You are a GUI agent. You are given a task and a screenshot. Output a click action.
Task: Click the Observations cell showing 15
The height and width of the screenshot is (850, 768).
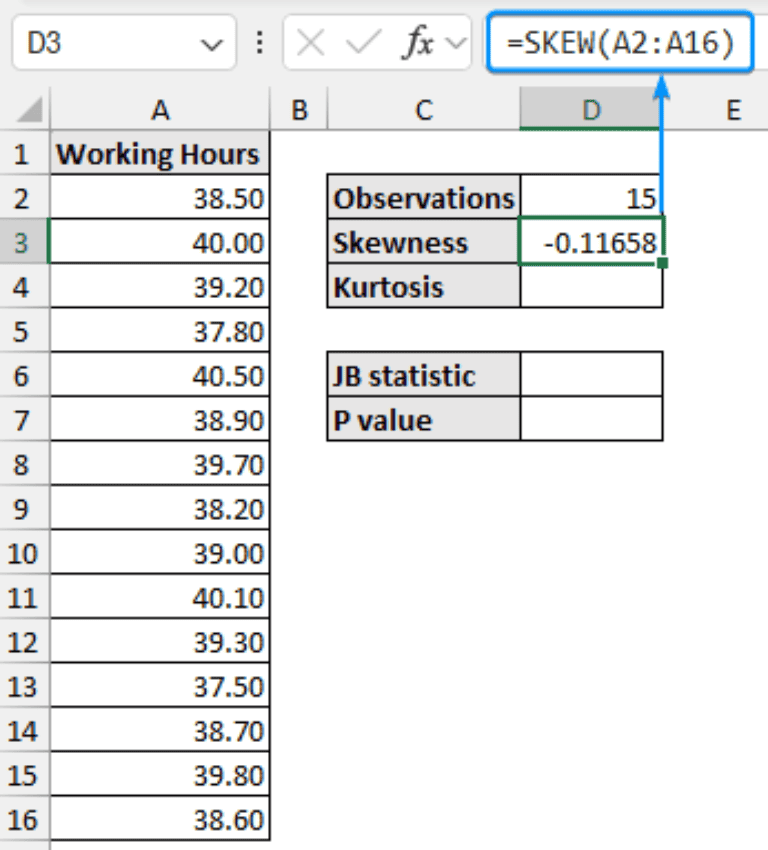point(591,198)
